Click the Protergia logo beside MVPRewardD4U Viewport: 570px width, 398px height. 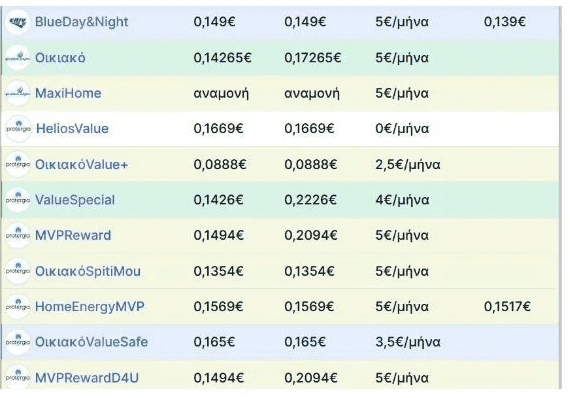17,378
